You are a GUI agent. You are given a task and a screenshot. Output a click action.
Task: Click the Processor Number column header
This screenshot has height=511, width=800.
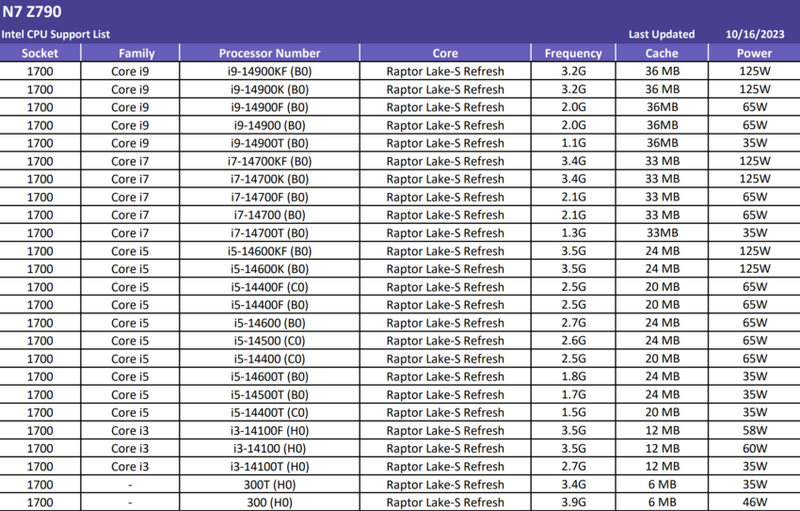pos(269,53)
